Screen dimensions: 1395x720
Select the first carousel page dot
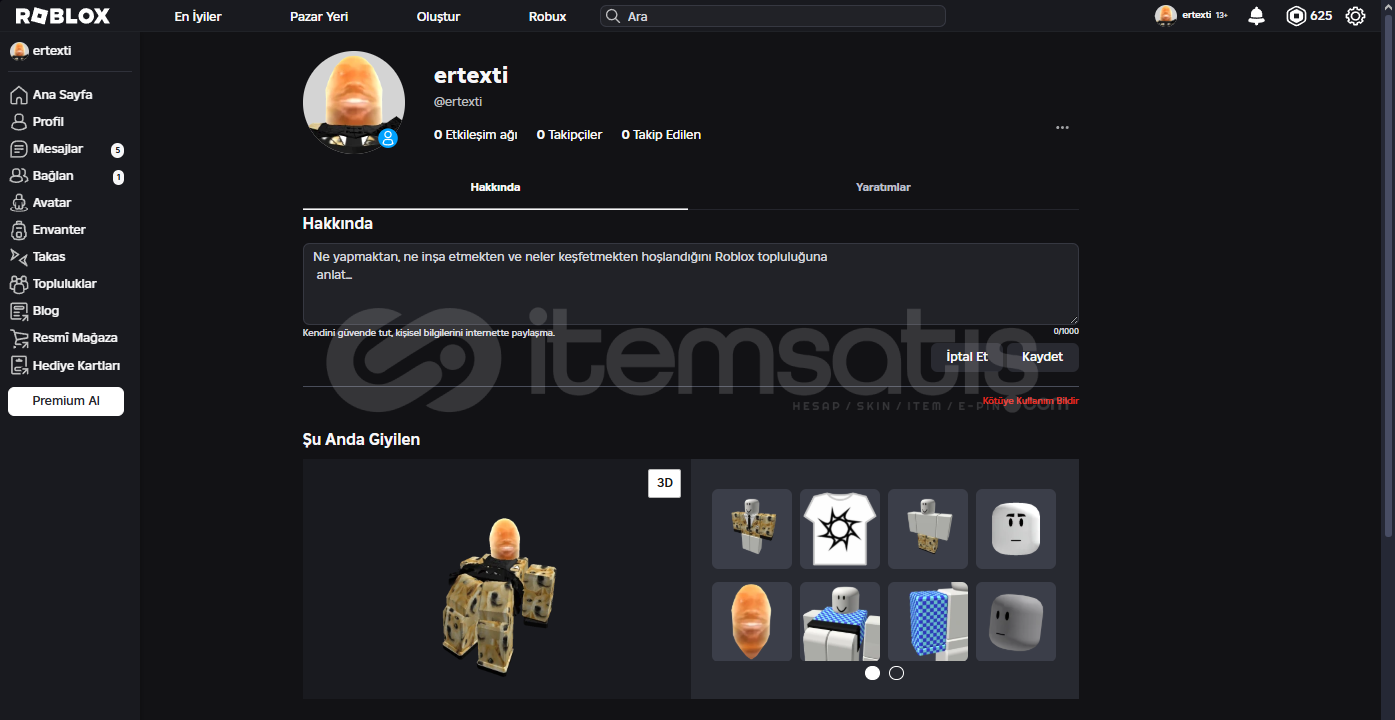pyautogui.click(x=872, y=673)
